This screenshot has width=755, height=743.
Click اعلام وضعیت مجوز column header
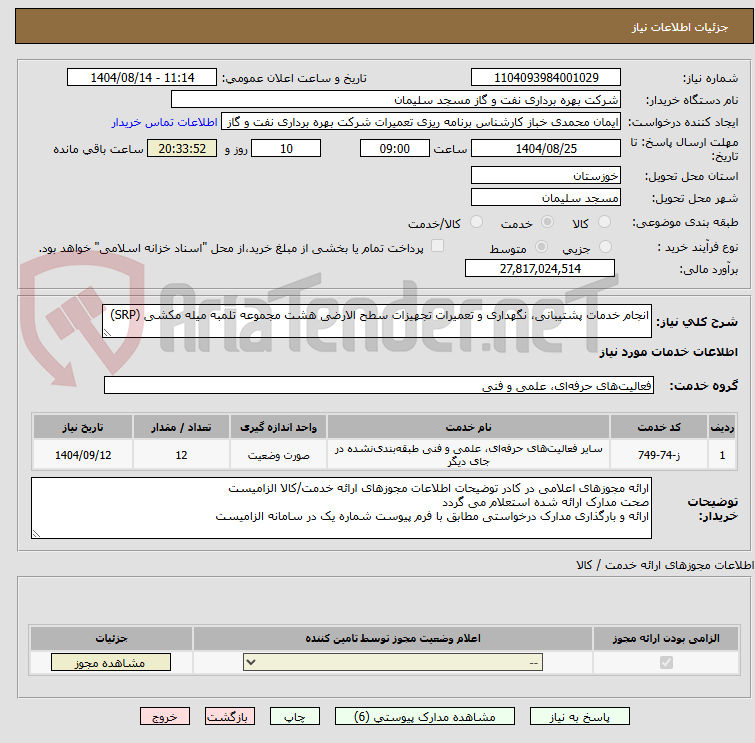(393, 639)
